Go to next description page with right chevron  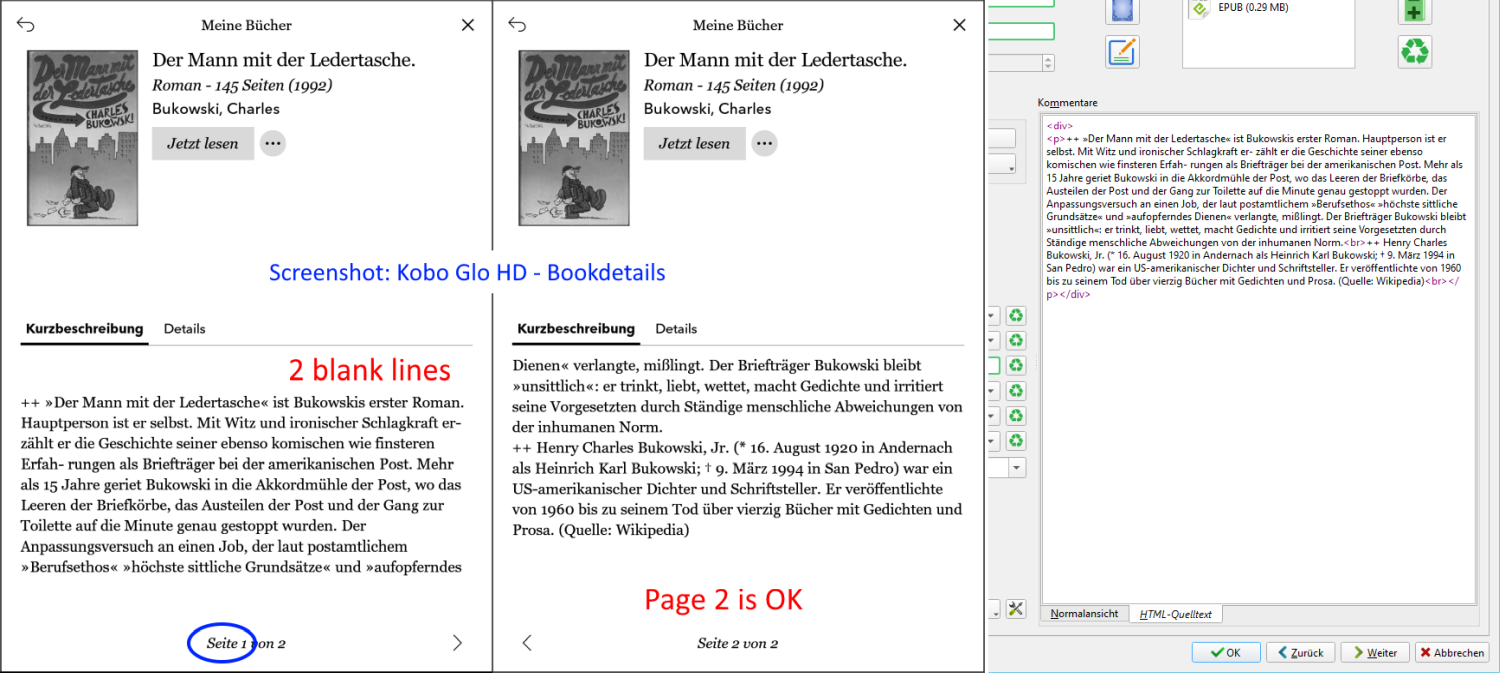(458, 643)
